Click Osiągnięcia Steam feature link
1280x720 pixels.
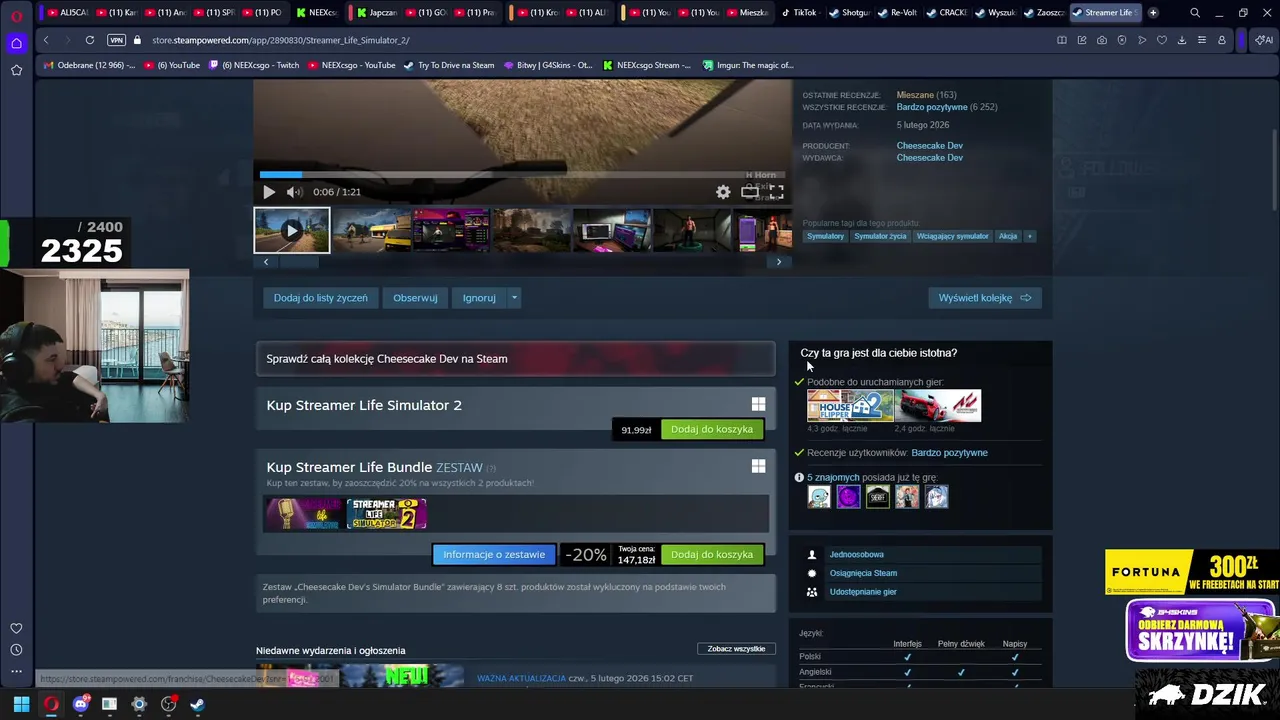coord(863,574)
